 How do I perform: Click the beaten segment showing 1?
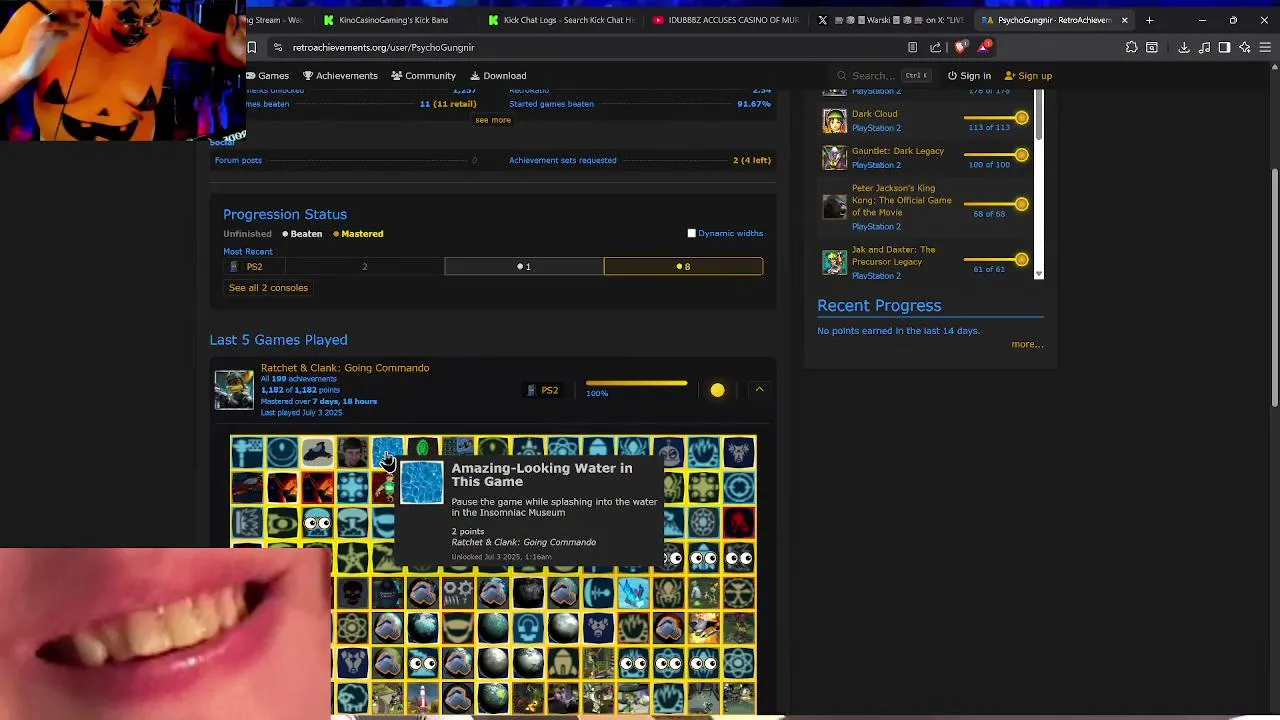pyautogui.click(x=524, y=266)
